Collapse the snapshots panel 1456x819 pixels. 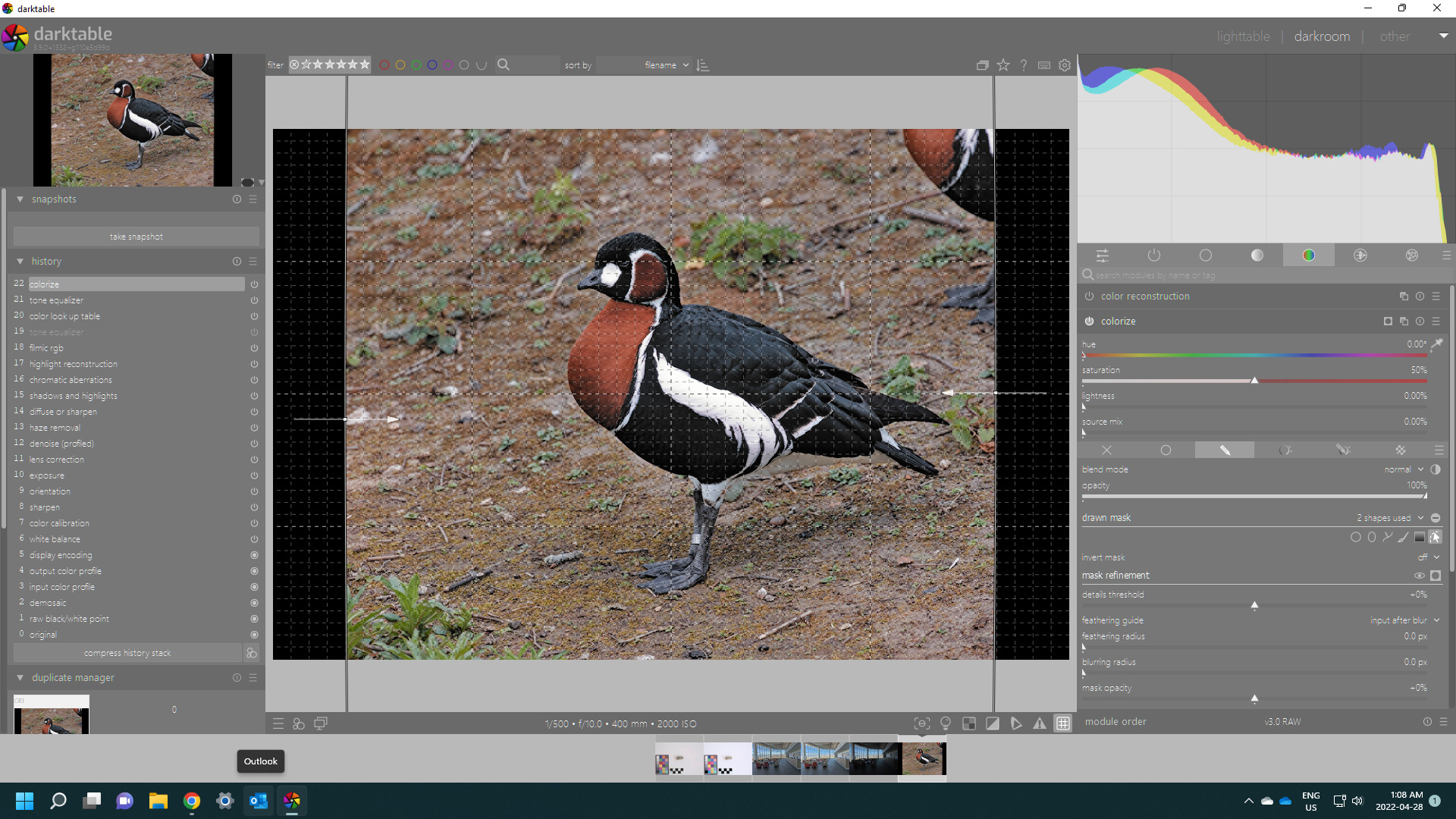pyautogui.click(x=20, y=199)
